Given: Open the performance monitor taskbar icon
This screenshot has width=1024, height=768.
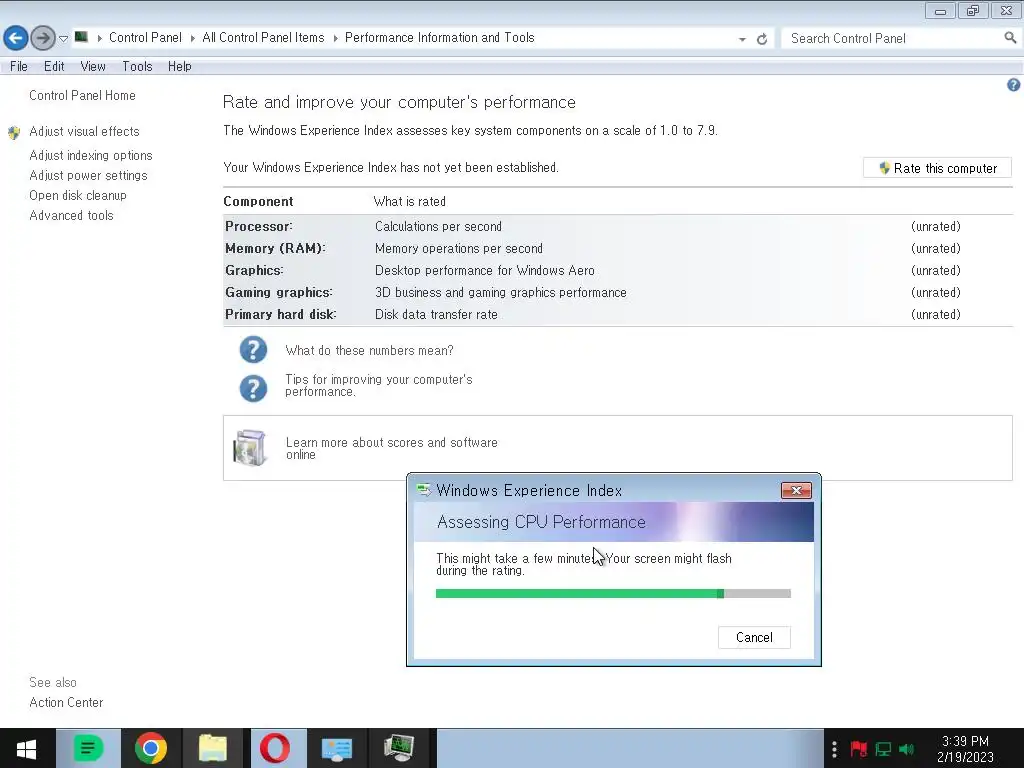Looking at the screenshot, I should [x=399, y=748].
